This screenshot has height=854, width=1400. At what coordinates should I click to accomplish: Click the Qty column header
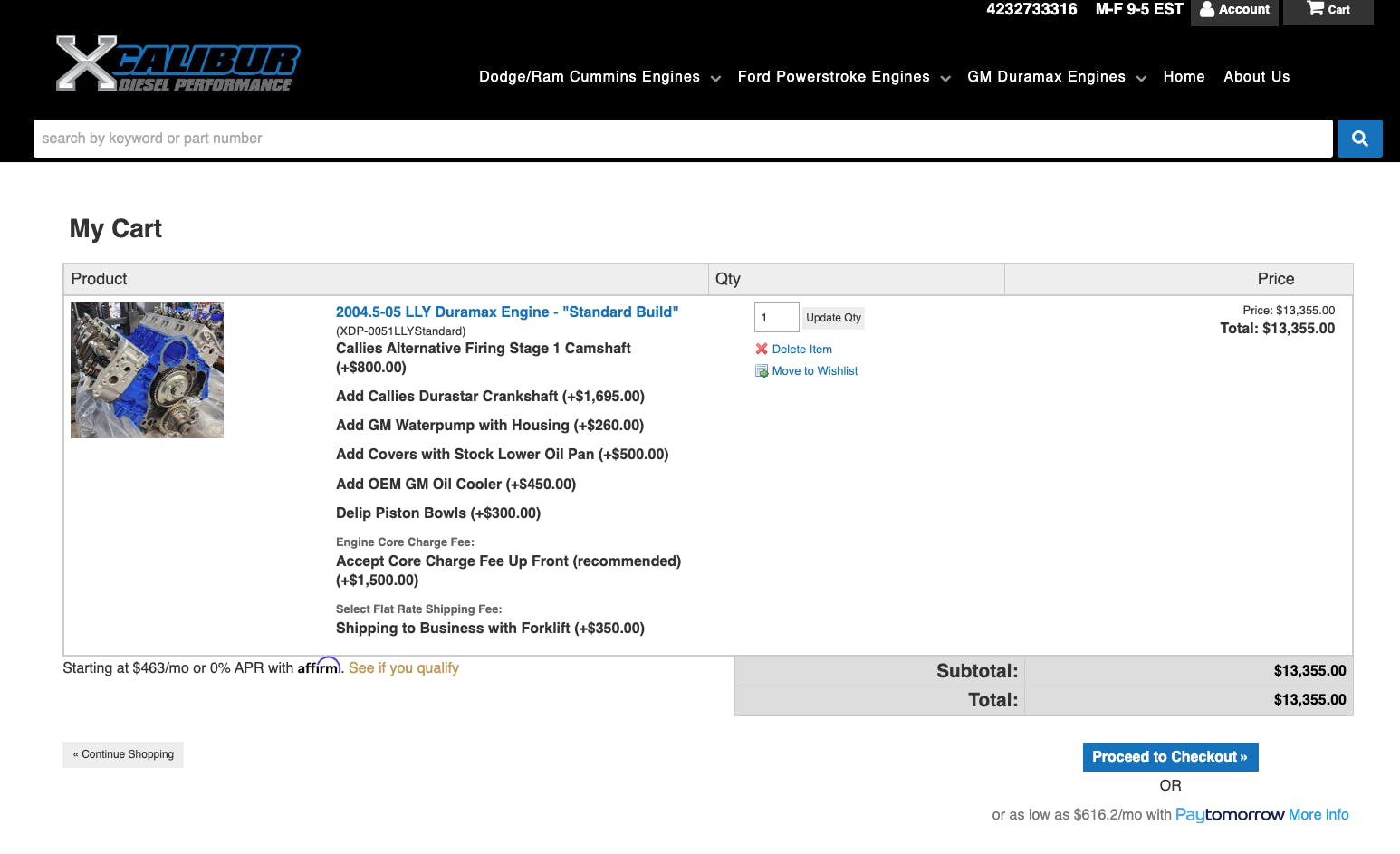(x=728, y=279)
